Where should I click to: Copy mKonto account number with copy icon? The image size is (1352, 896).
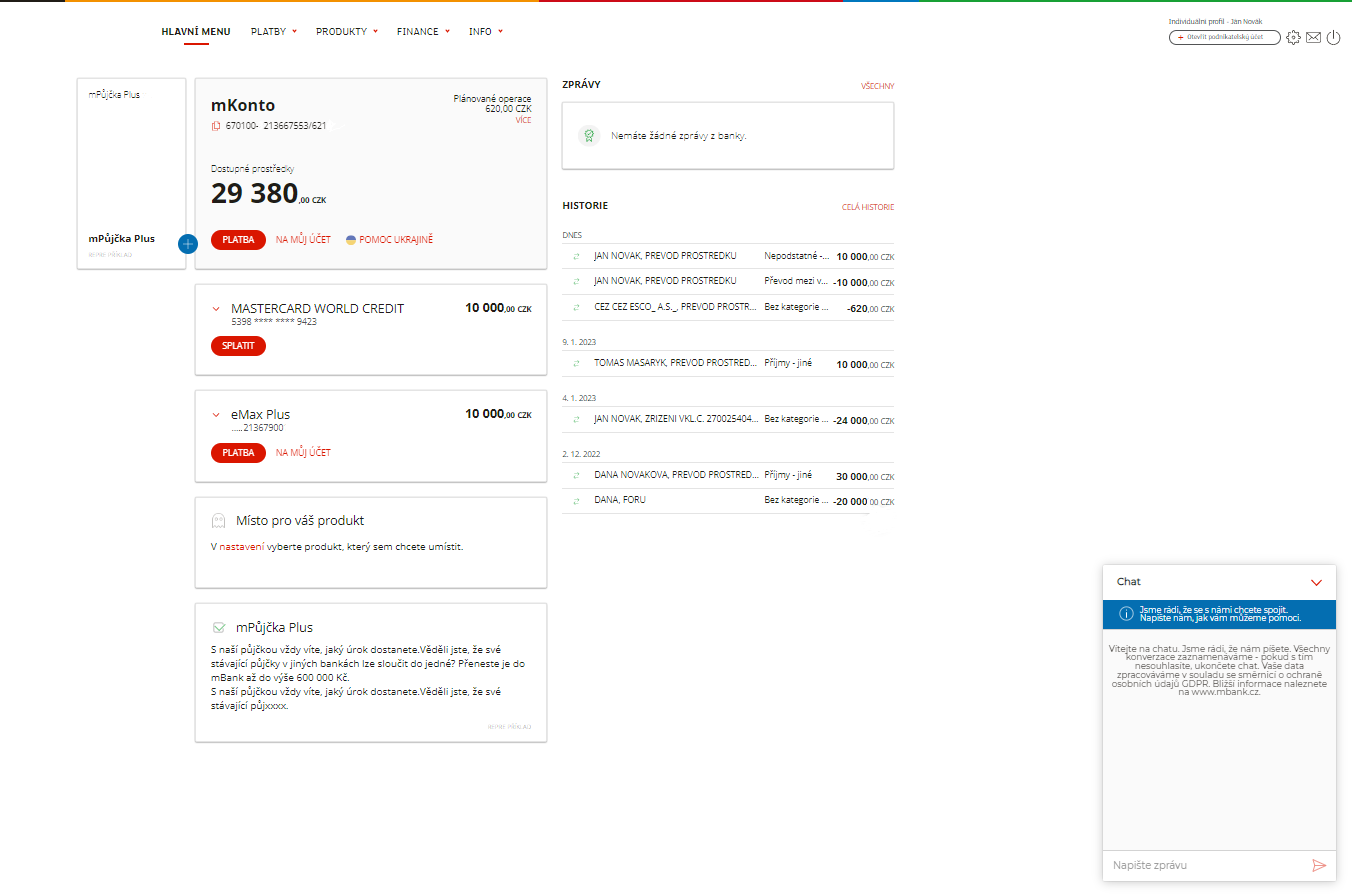point(215,126)
